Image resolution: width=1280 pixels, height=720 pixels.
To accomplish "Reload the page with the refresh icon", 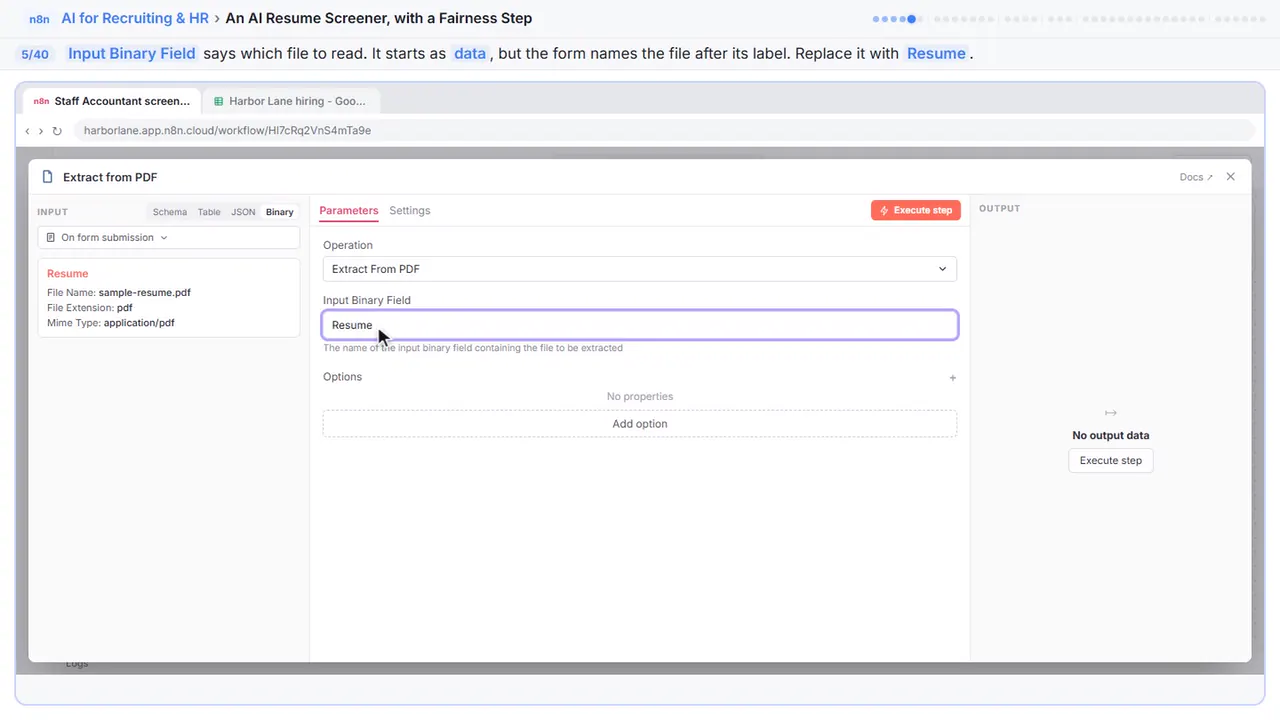I will click(57, 131).
